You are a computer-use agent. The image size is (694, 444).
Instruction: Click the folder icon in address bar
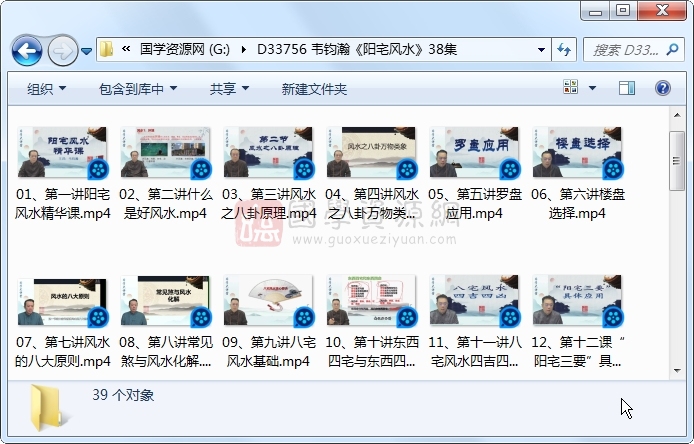click(107, 49)
